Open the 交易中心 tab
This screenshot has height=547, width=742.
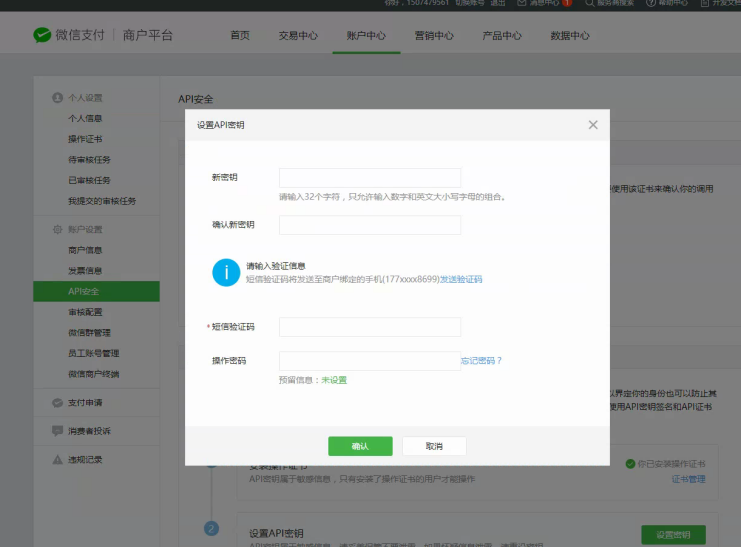tap(298, 35)
